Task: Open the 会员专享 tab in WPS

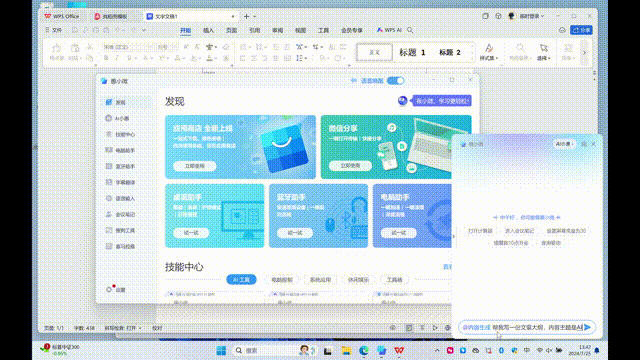Action: click(352, 30)
